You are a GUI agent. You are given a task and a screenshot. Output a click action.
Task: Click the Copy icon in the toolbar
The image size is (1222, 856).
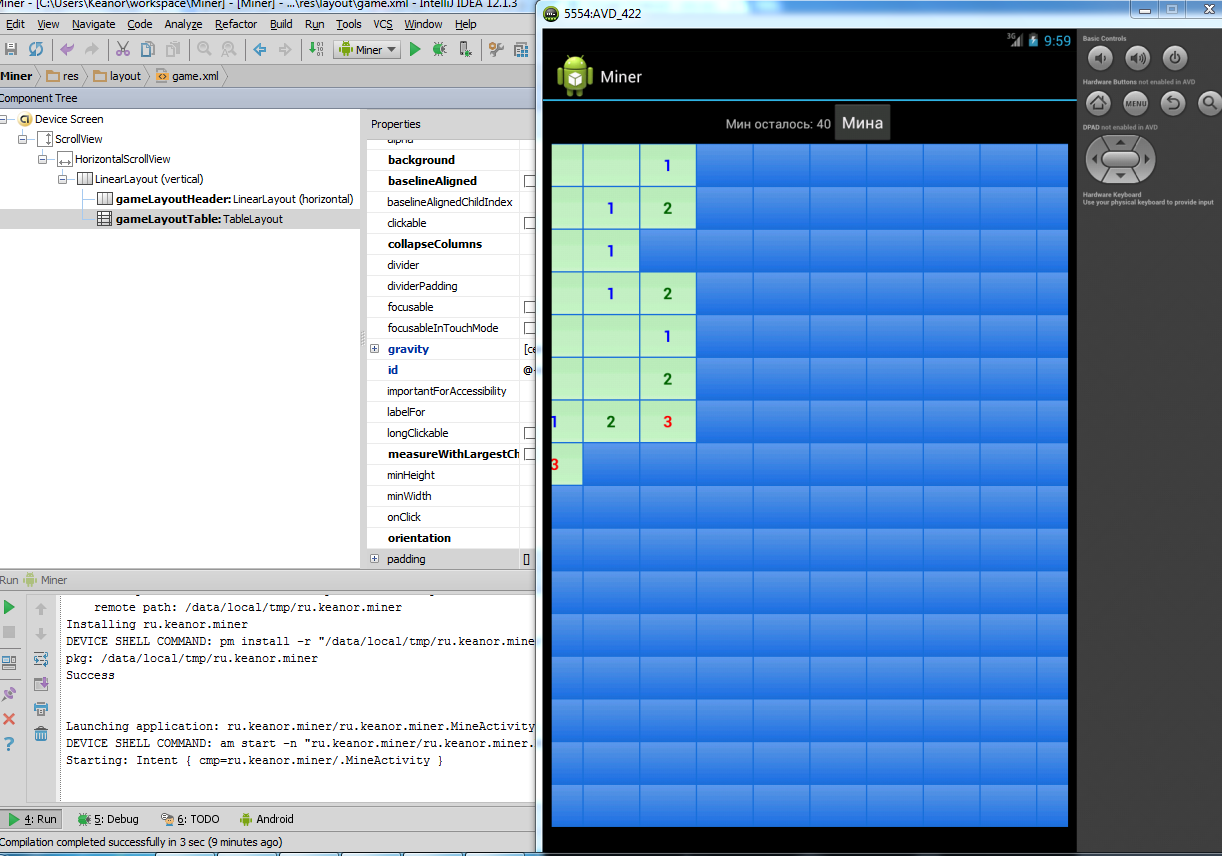click(x=147, y=49)
